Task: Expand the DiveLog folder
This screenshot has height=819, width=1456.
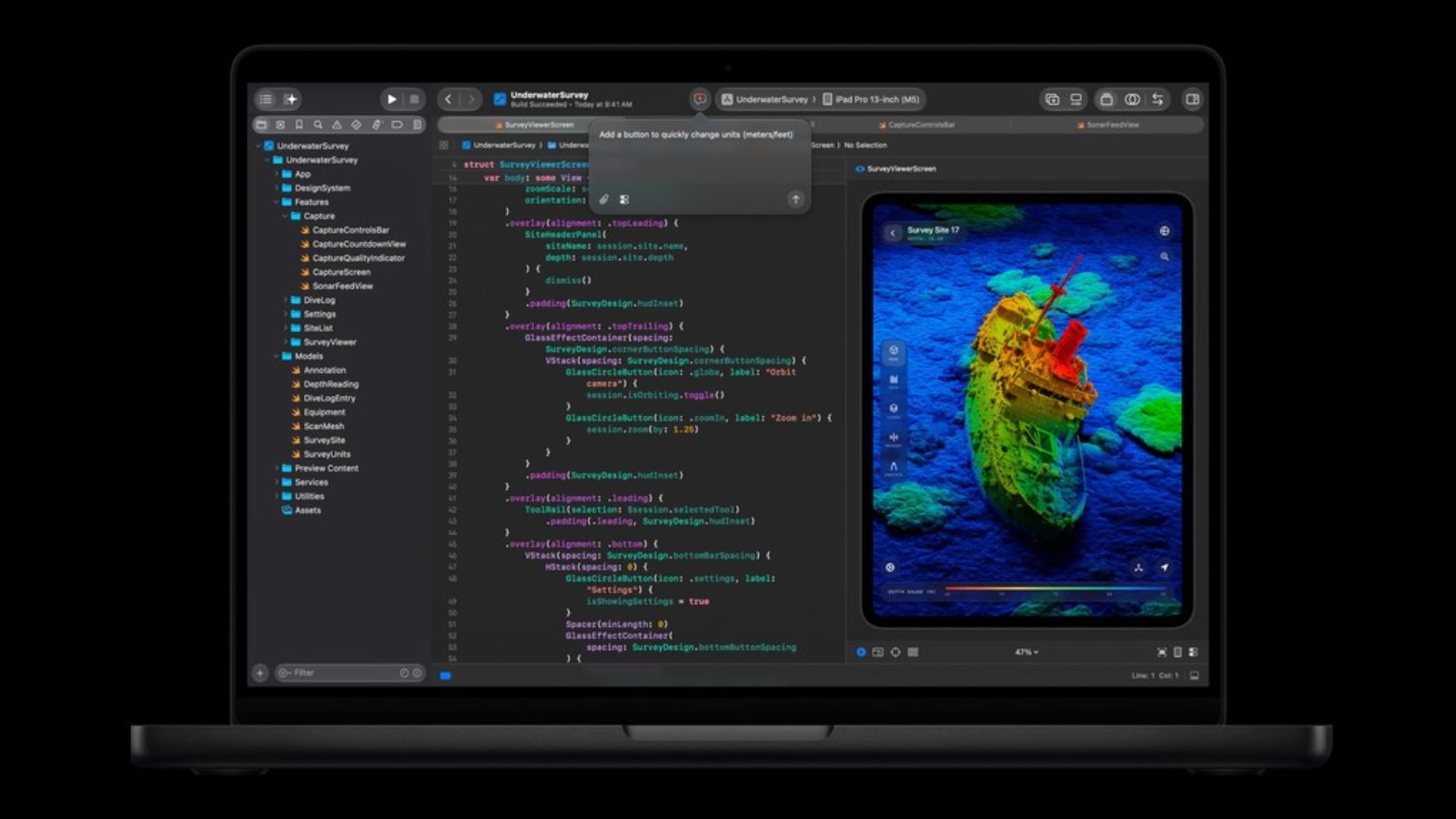Action: point(285,300)
